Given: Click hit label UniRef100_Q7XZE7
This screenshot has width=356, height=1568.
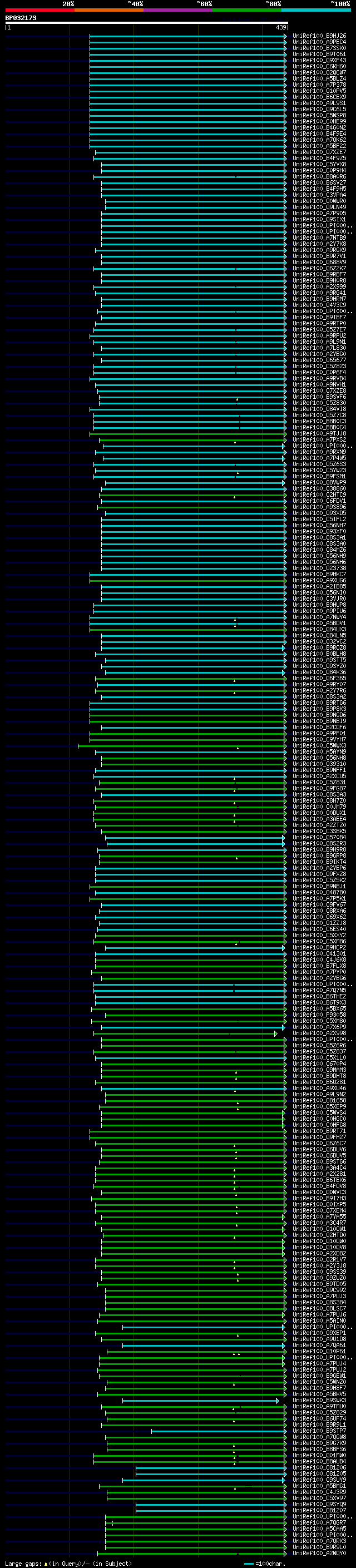Looking at the screenshot, I should tap(319, 152).
